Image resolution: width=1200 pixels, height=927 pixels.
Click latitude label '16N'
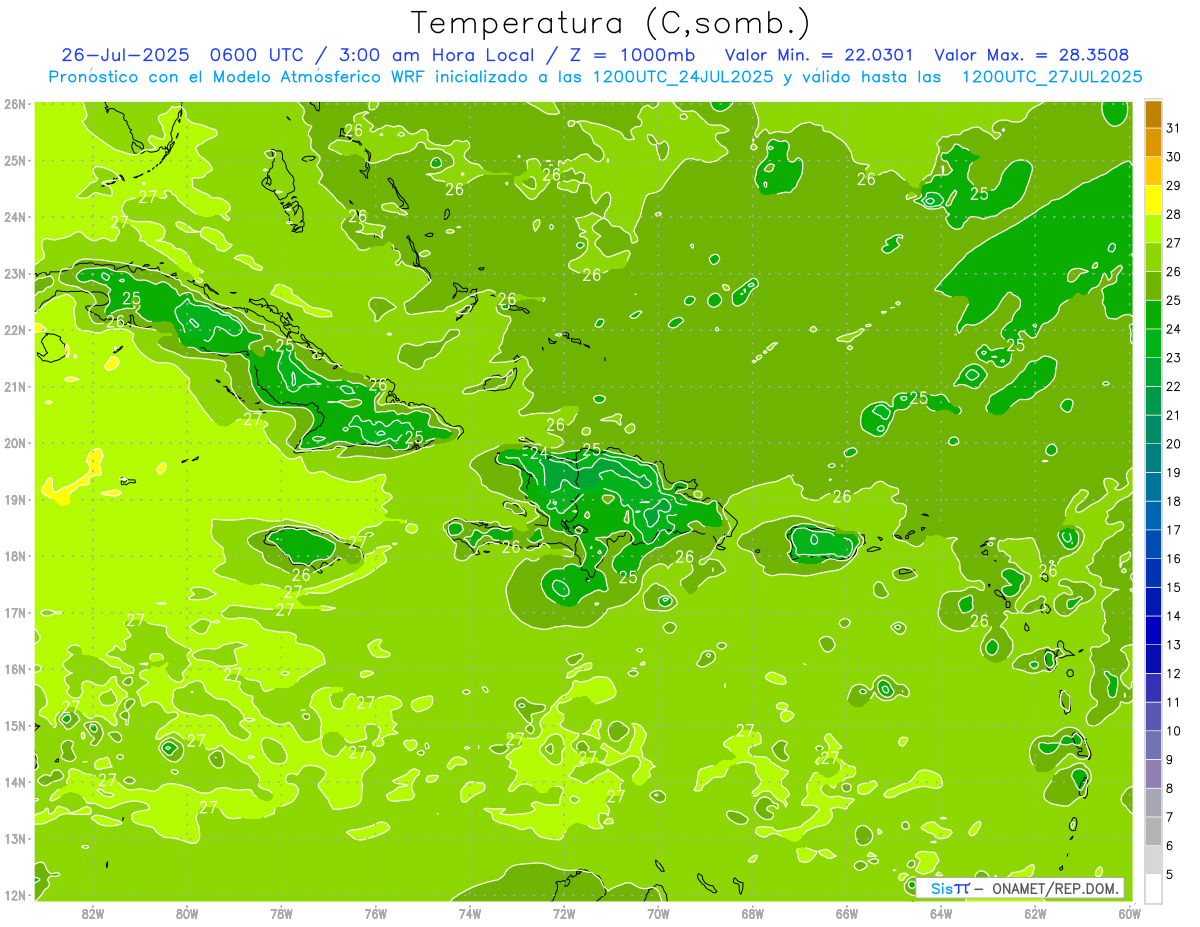click(14, 669)
